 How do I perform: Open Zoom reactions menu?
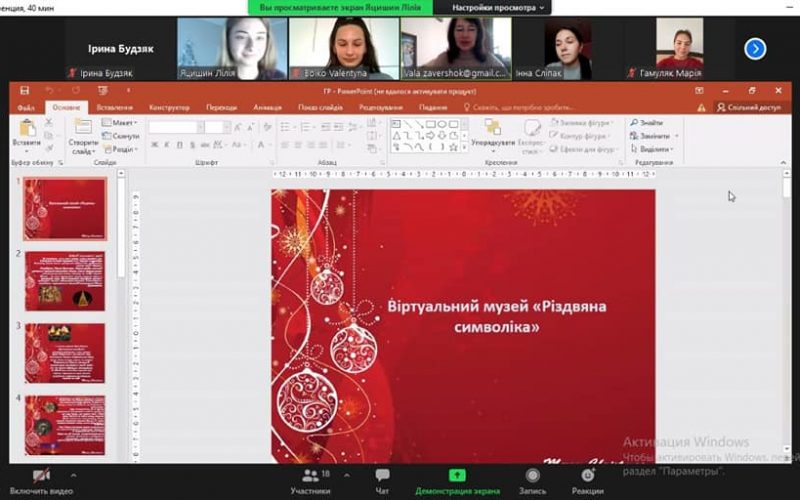588,476
